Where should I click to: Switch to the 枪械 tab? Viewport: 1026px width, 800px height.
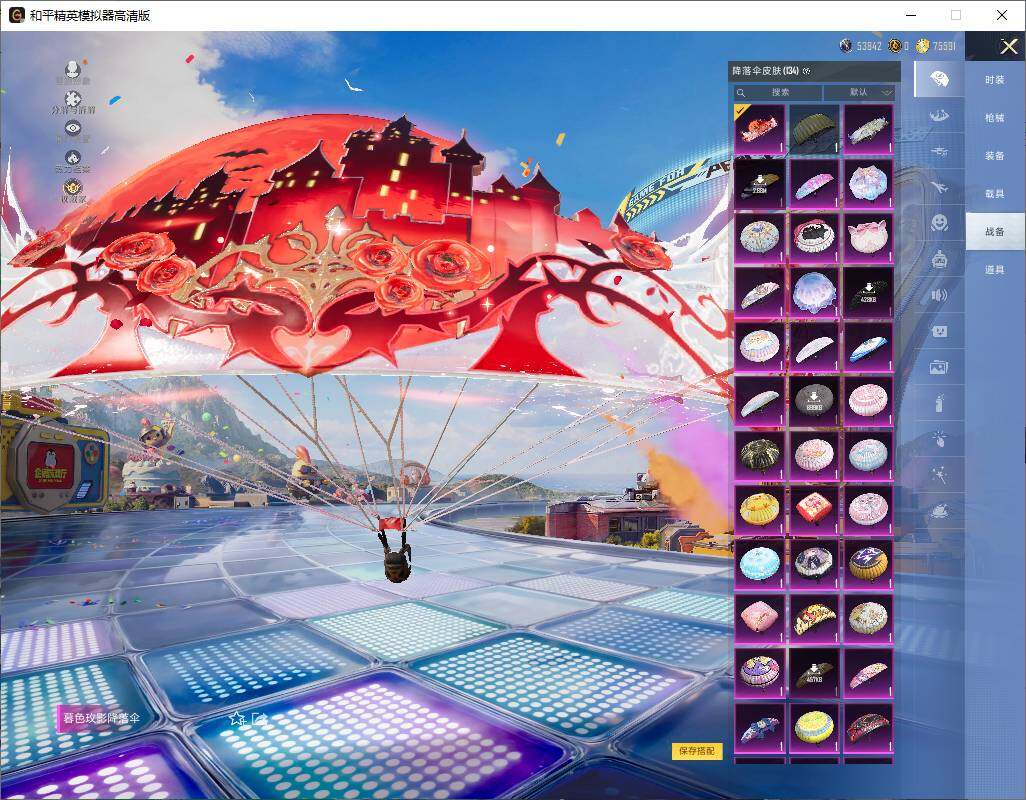click(995, 118)
